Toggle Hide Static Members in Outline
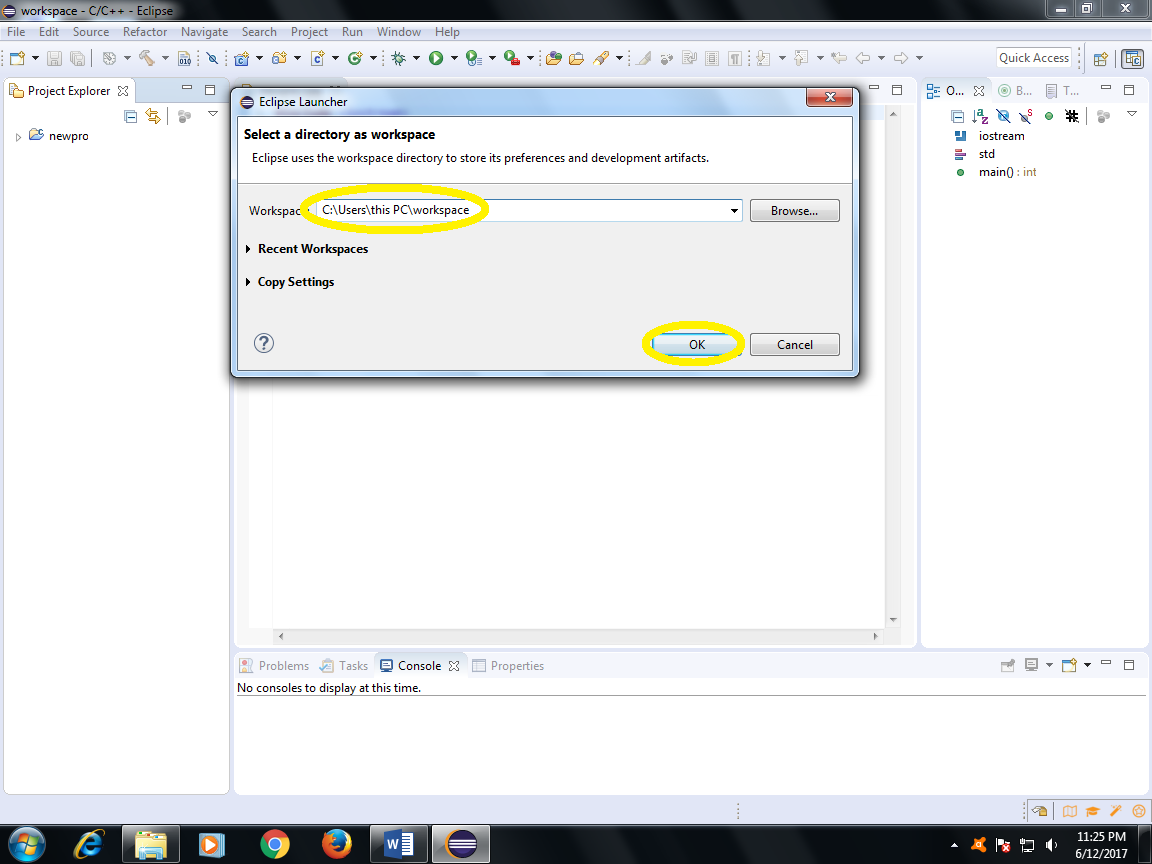 tap(1026, 115)
